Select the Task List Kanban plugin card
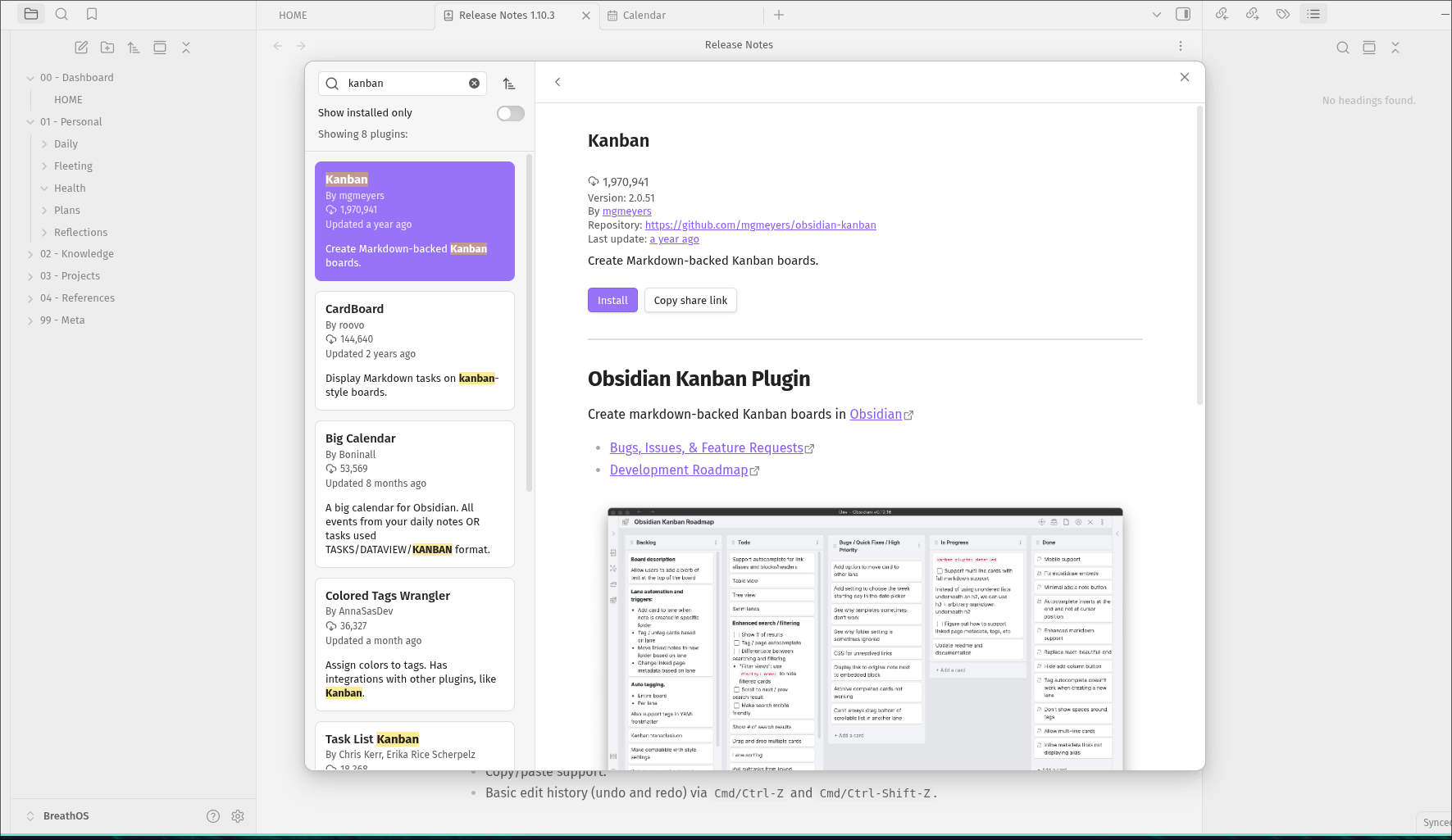 [x=415, y=746]
